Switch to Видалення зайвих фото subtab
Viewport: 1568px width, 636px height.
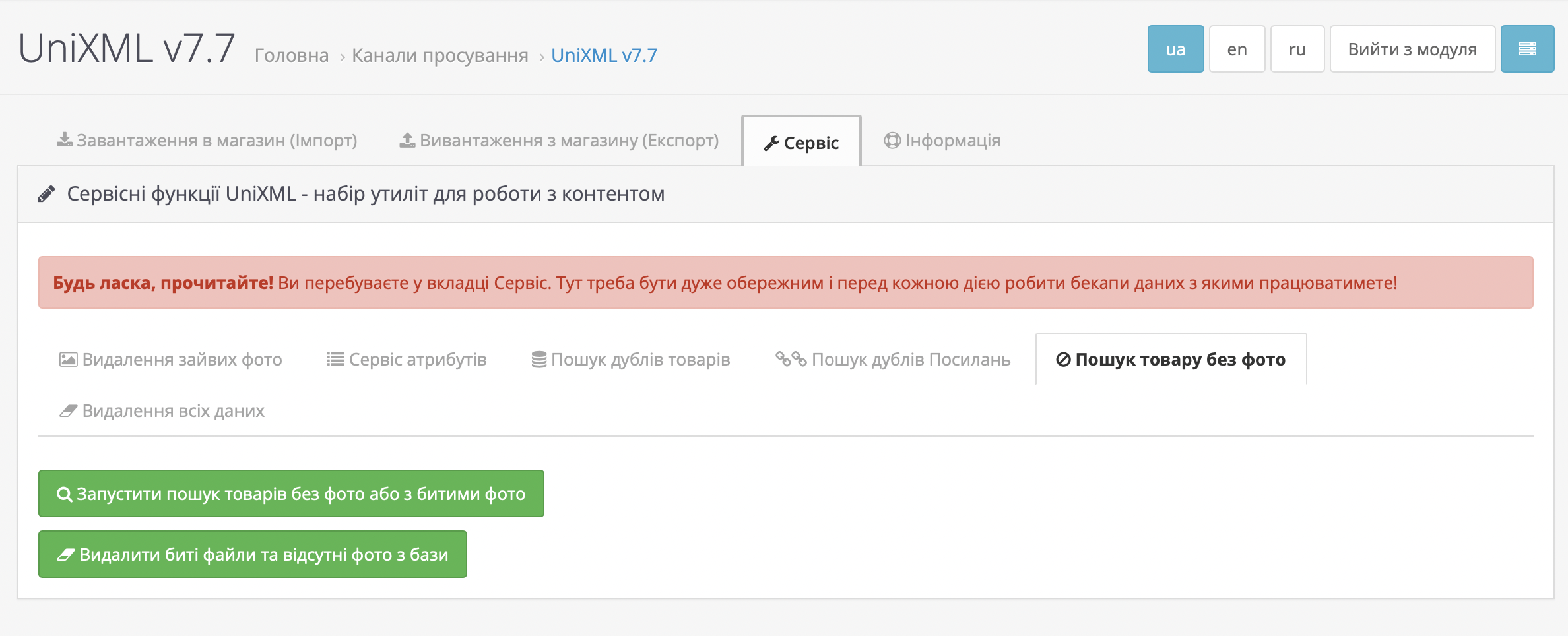[171, 360]
